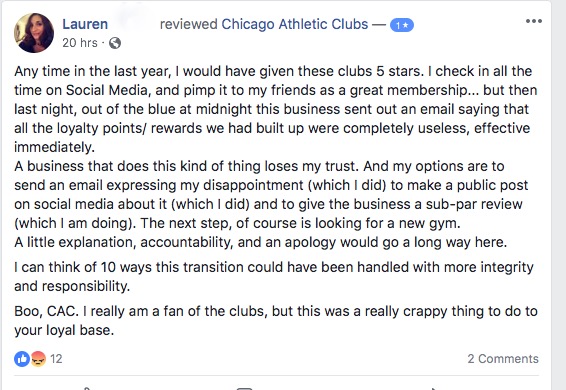566x390 pixels.
Task: Click the 20 hrs timestamp
Action: [x=80, y=43]
